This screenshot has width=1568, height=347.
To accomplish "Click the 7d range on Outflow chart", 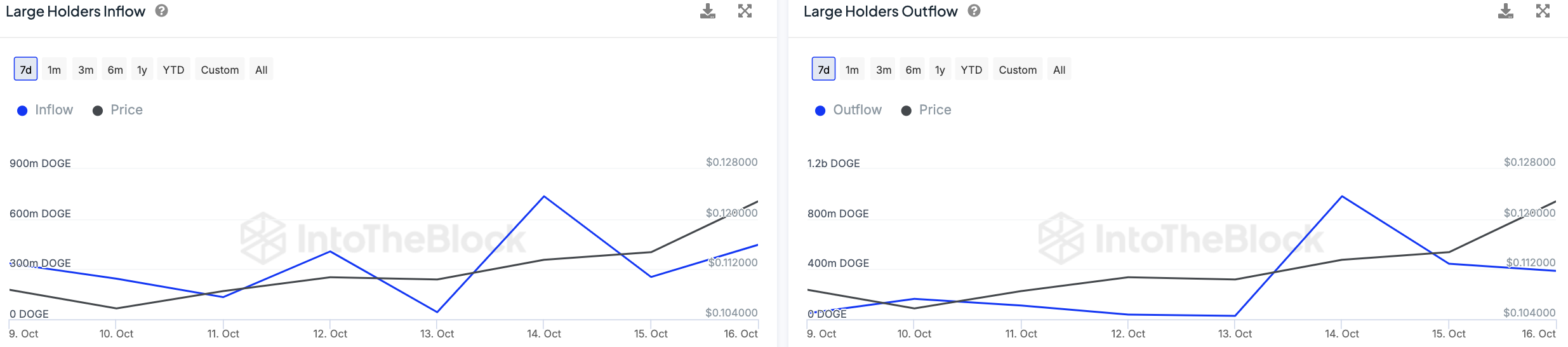I will pyautogui.click(x=823, y=69).
